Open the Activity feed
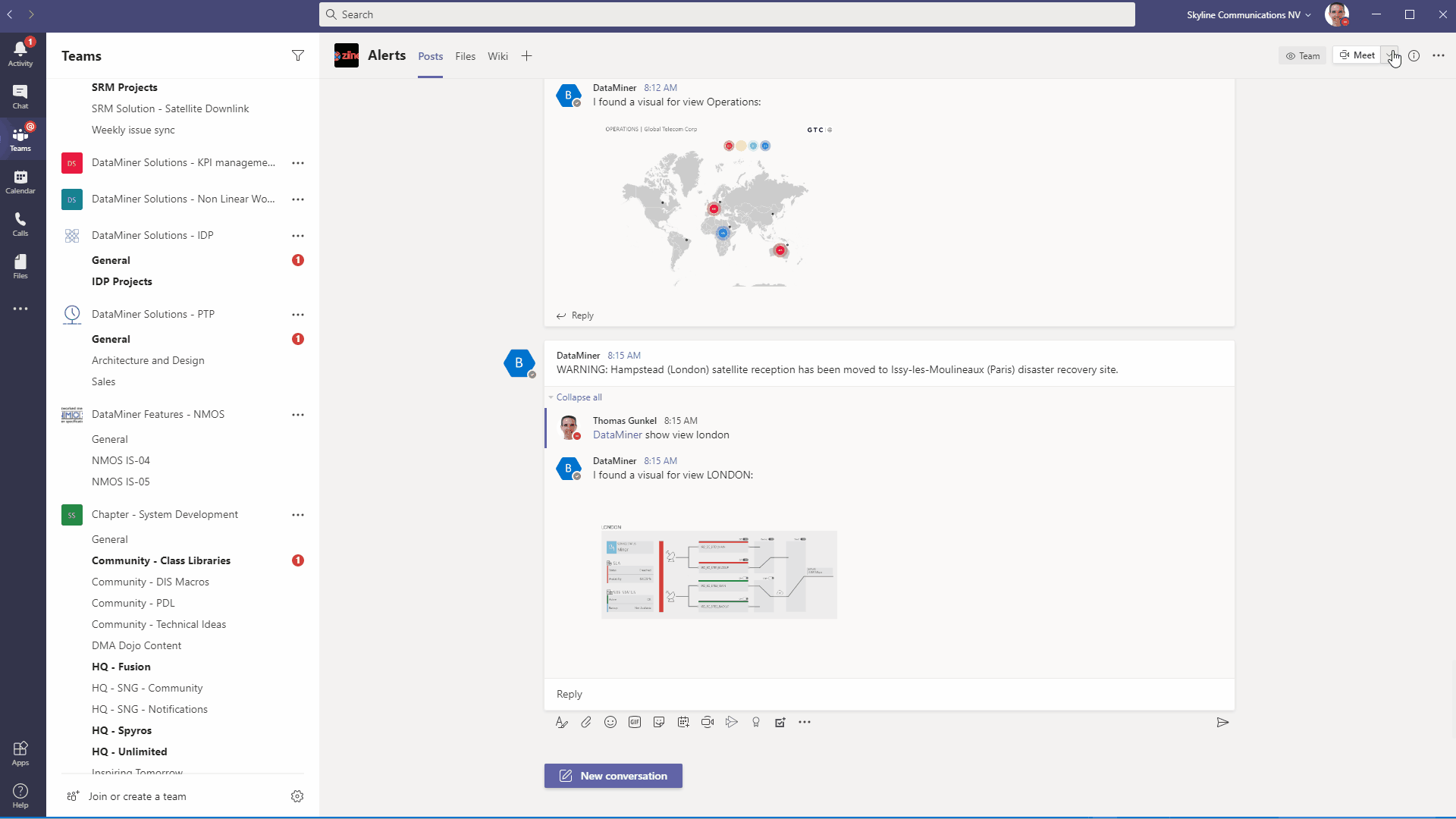Screen dimensions: 1456x819 coord(20,53)
